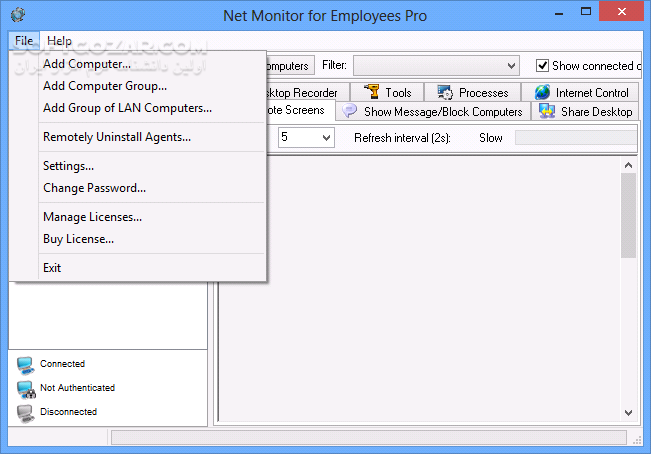Select Add Group of LAN Computers...
The image size is (651, 454).
click(137, 108)
